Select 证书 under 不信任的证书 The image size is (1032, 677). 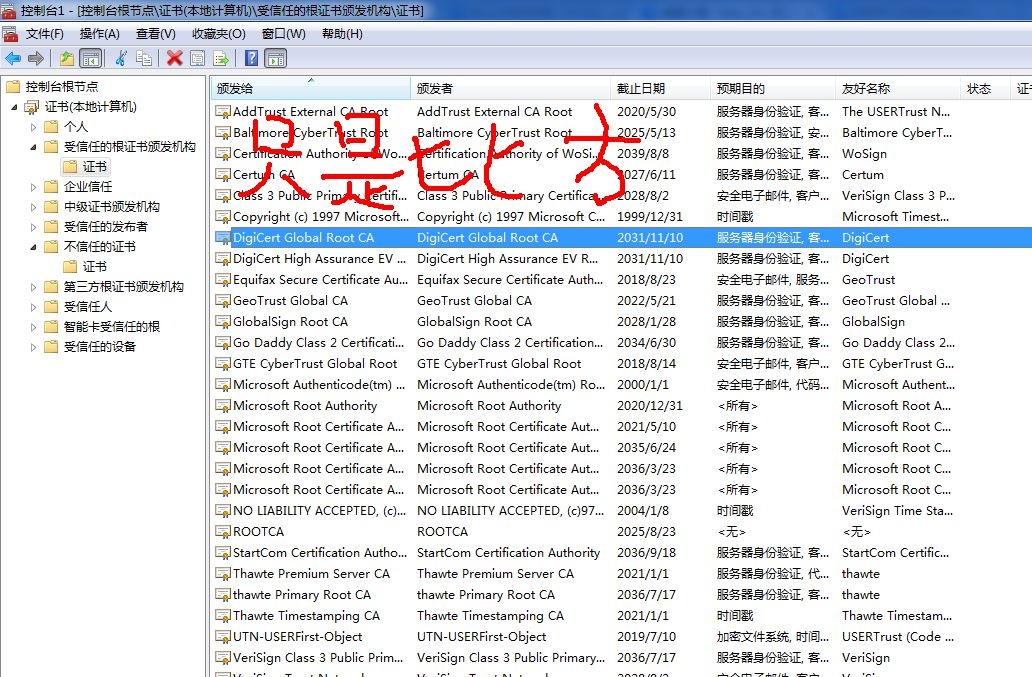click(x=94, y=266)
